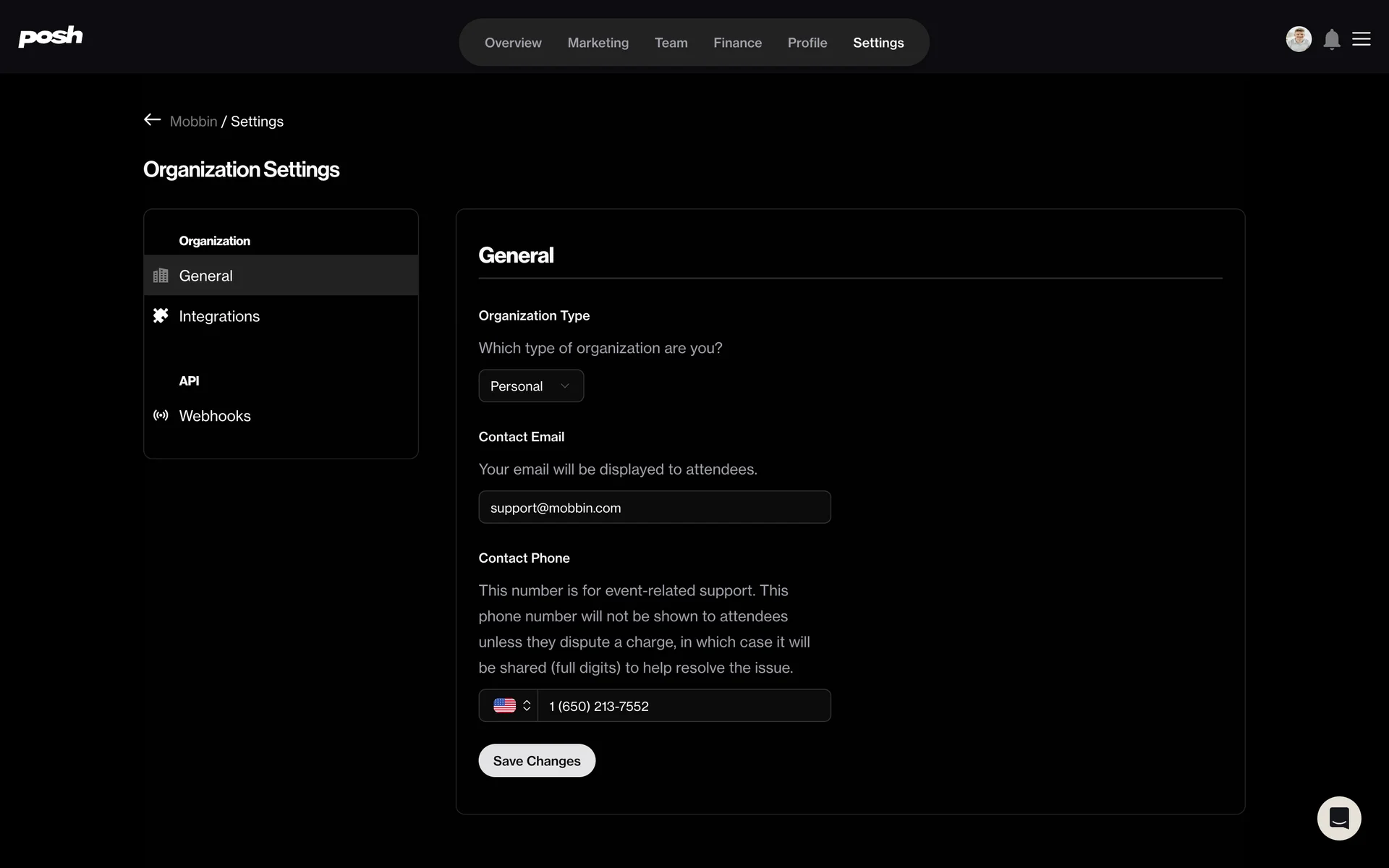Click the Posh logo
This screenshot has height=868, width=1389.
pyautogui.click(x=51, y=36)
